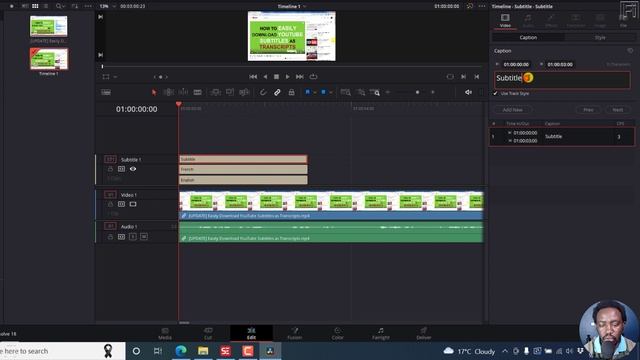Click the Go to Previous Clip viewer button
Screen dimensions: 640x360
tap(476, 77)
